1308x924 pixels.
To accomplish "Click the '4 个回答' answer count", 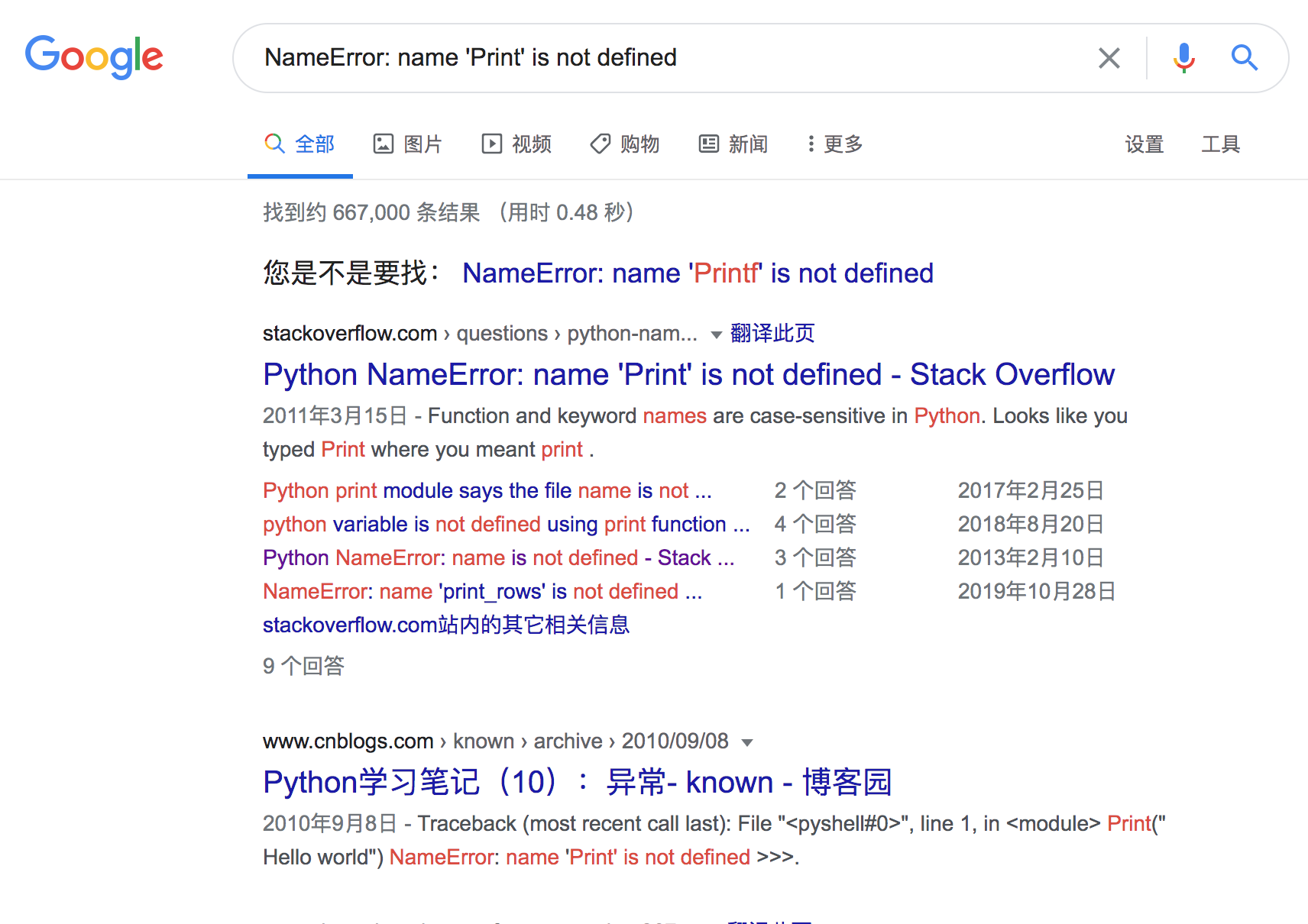I will click(815, 524).
